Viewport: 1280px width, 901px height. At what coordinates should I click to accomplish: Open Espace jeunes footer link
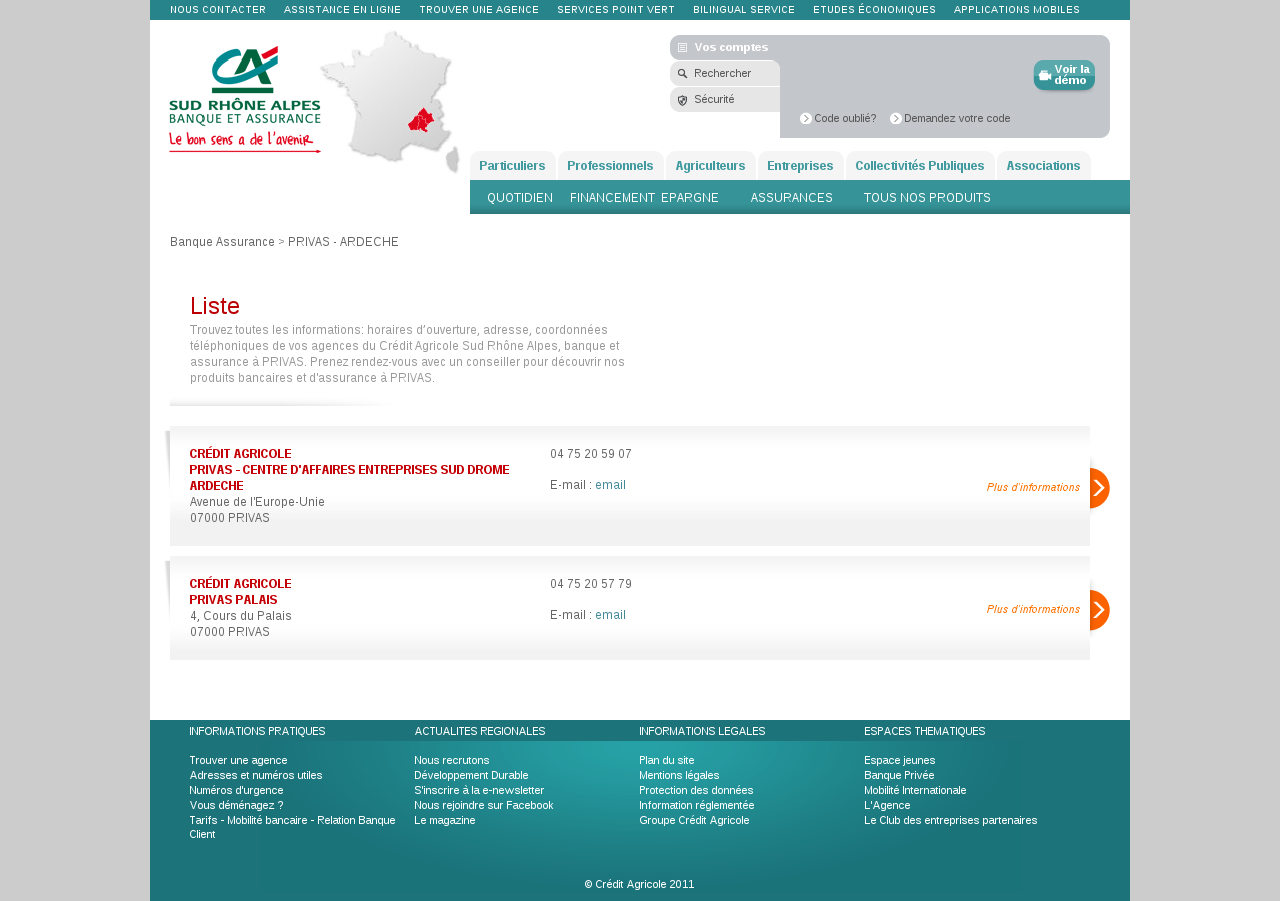click(x=900, y=760)
